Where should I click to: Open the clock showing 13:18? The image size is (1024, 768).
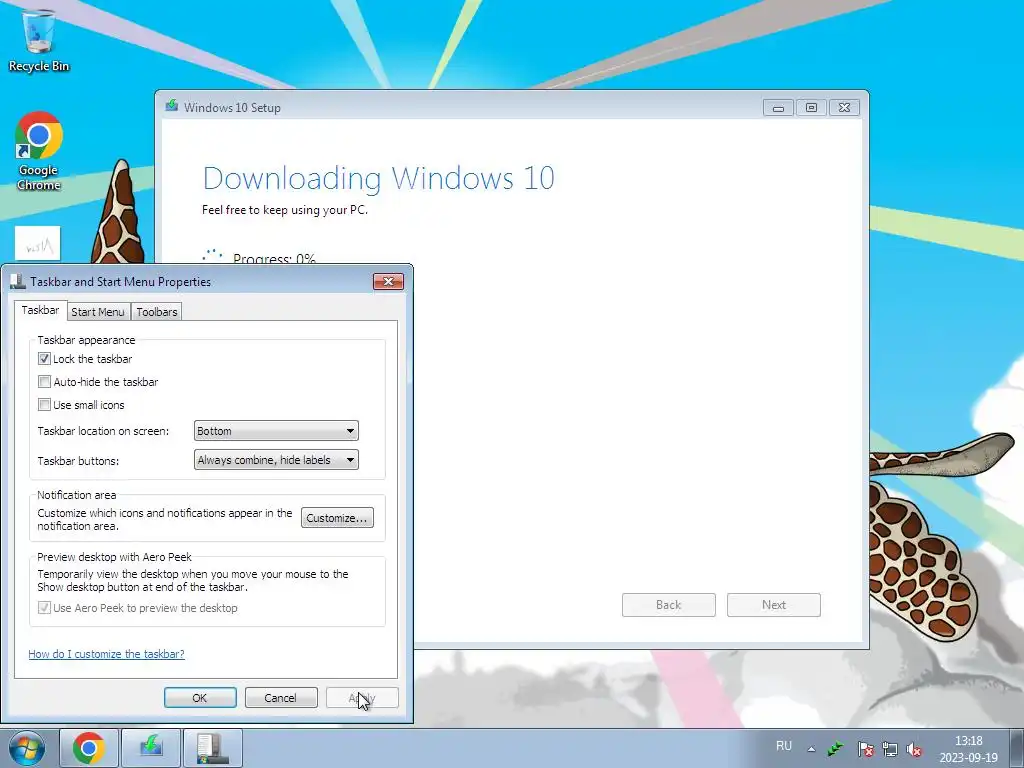pyautogui.click(x=968, y=749)
